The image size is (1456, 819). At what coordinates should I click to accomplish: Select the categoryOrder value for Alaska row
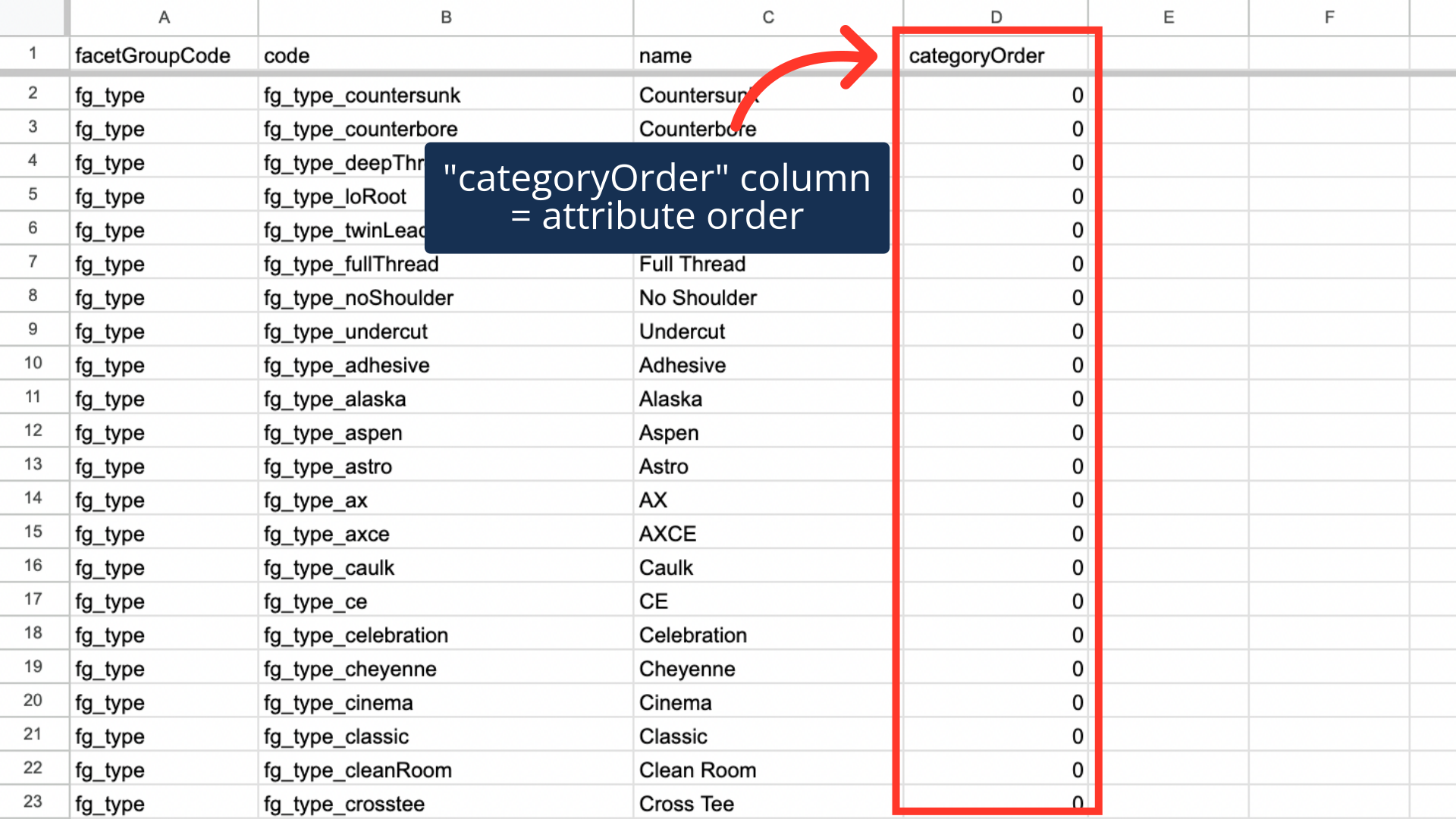[995, 399]
